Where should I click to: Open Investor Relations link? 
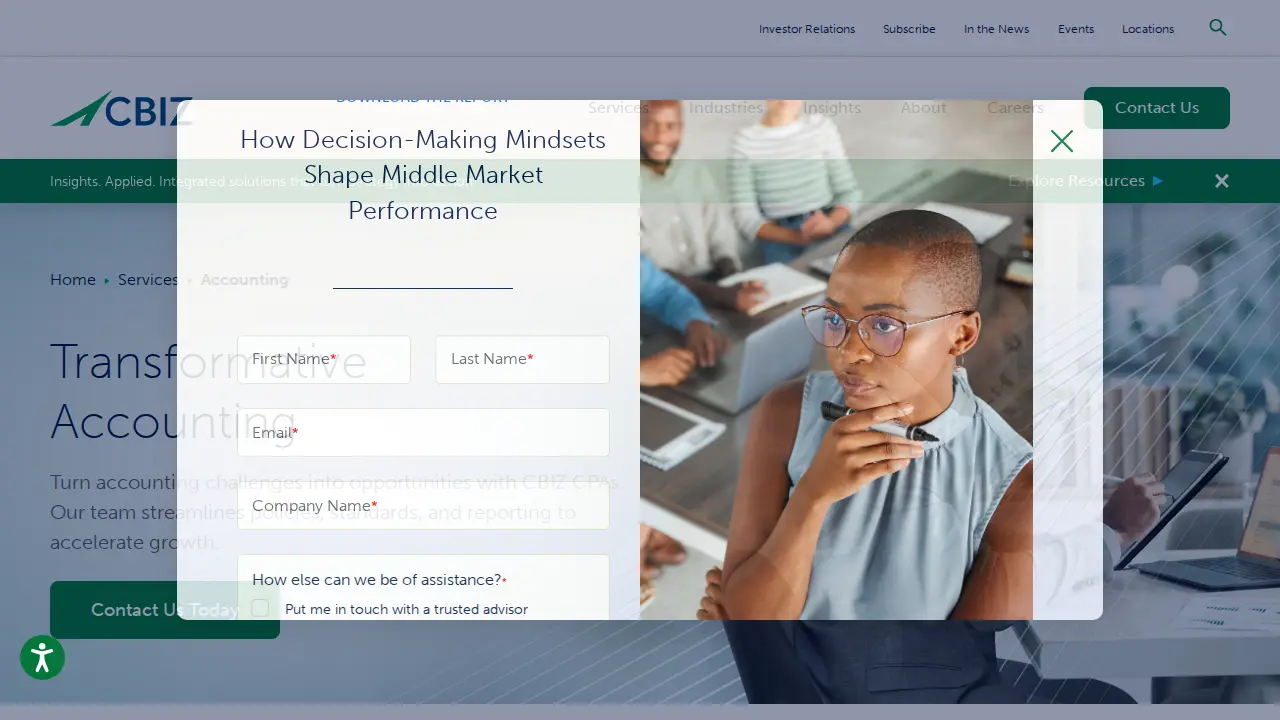(807, 29)
